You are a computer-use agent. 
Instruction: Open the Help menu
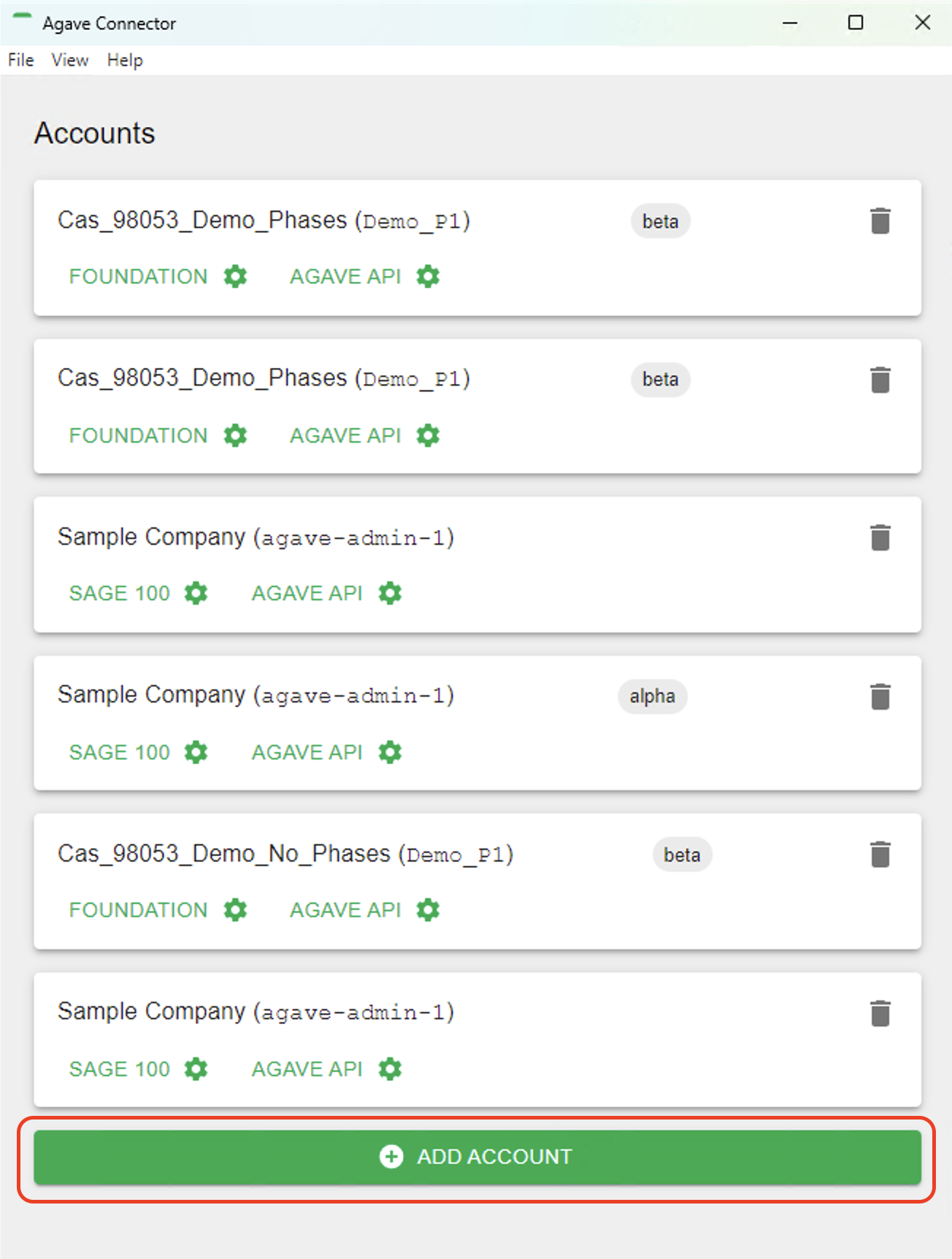click(x=124, y=60)
